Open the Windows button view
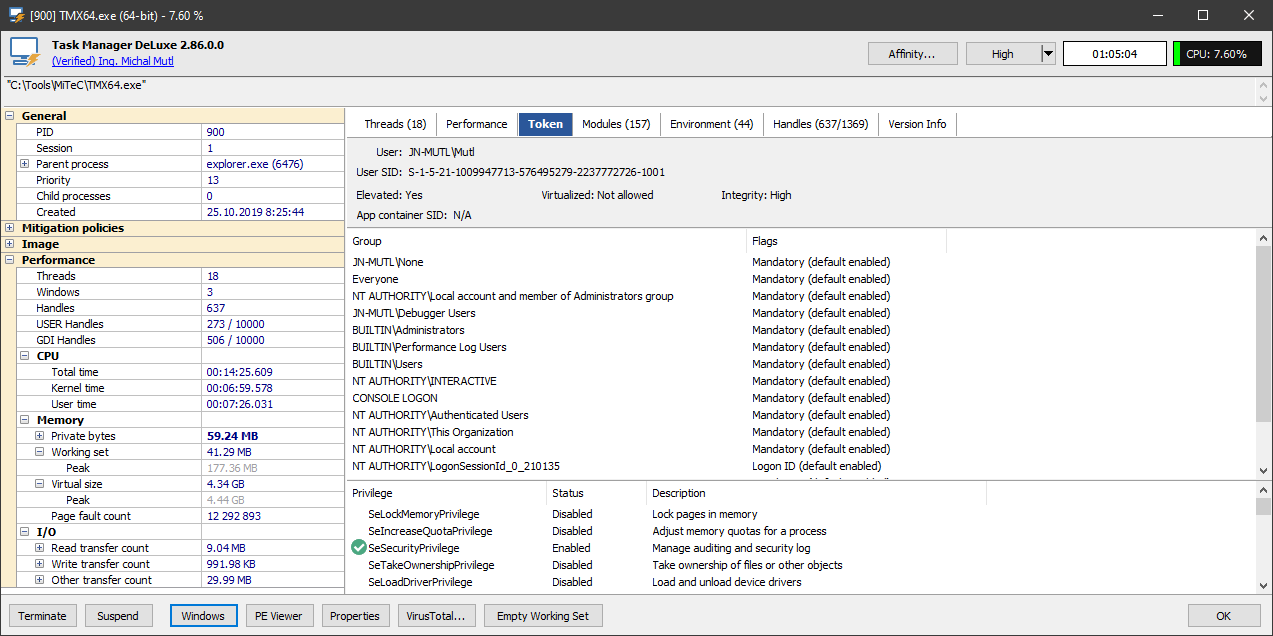 203,616
